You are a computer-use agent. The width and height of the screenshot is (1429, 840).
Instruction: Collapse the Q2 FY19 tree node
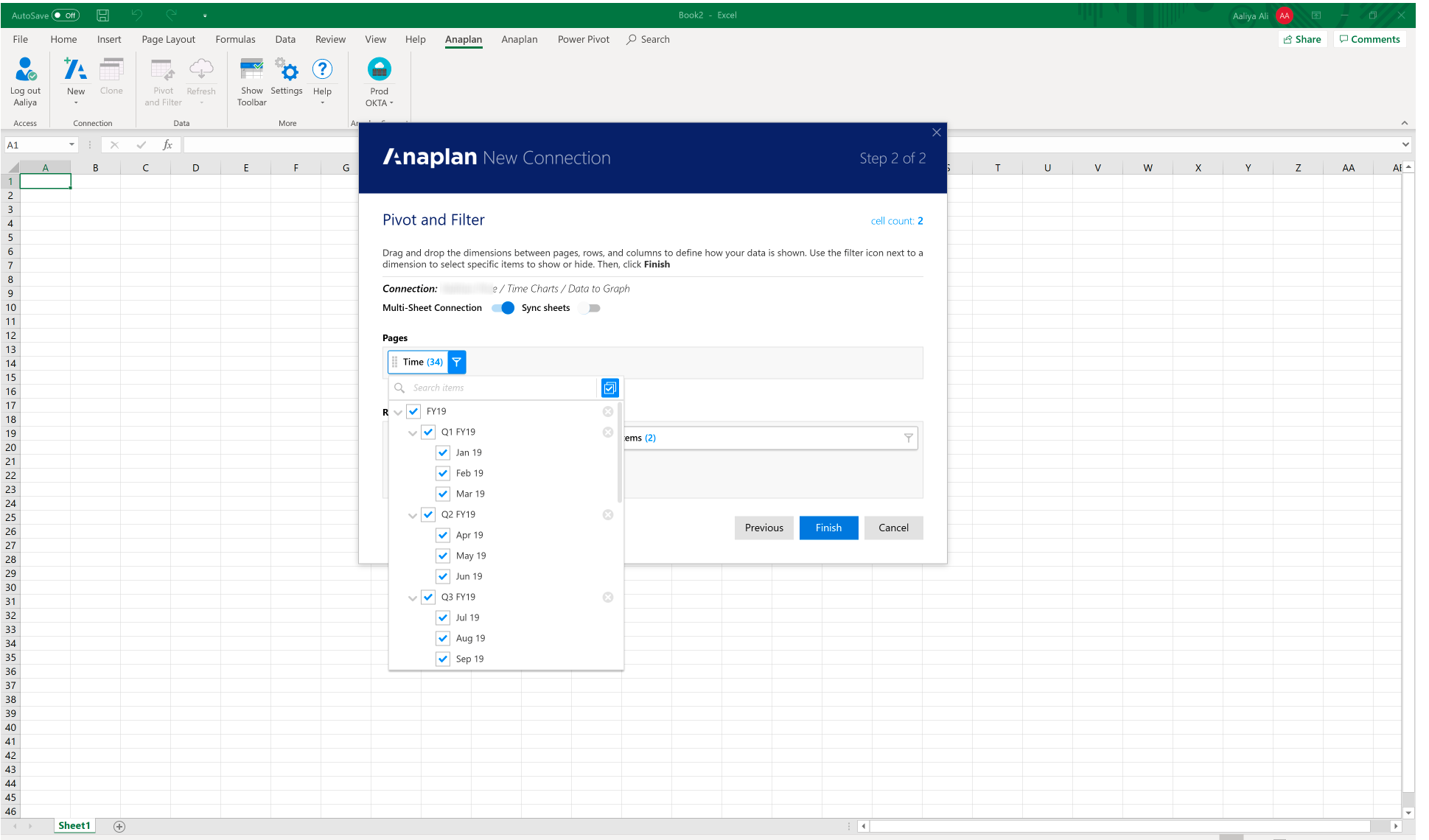413,516
